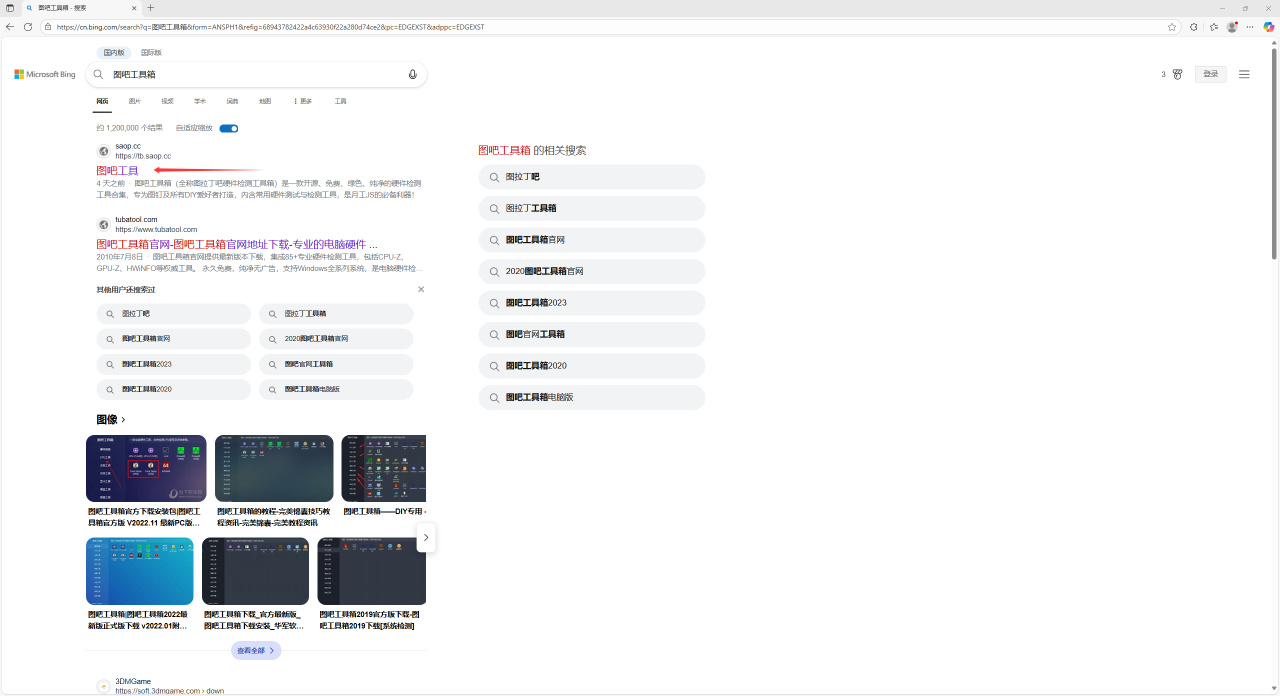
Task: Select related search 图吧工具箱电脑版 in right column
Action: pyautogui.click(x=592, y=397)
